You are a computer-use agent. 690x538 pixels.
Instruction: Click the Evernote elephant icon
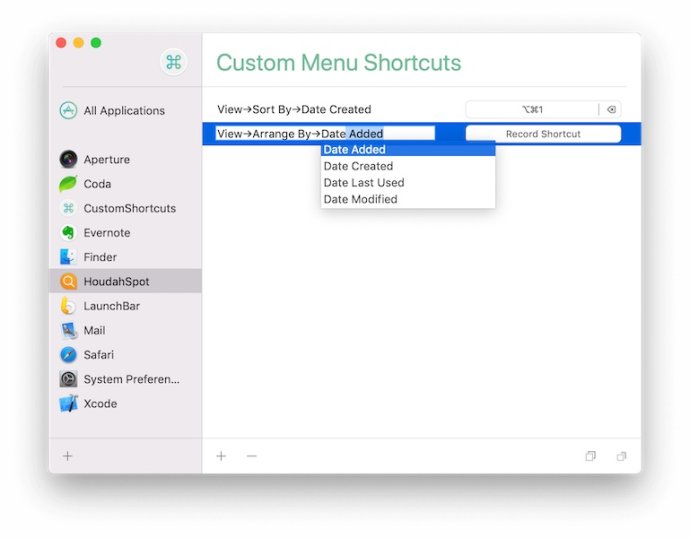[x=68, y=232]
